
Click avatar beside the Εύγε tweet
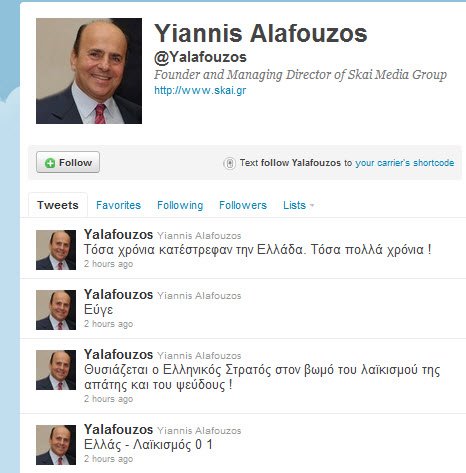pos(56,310)
